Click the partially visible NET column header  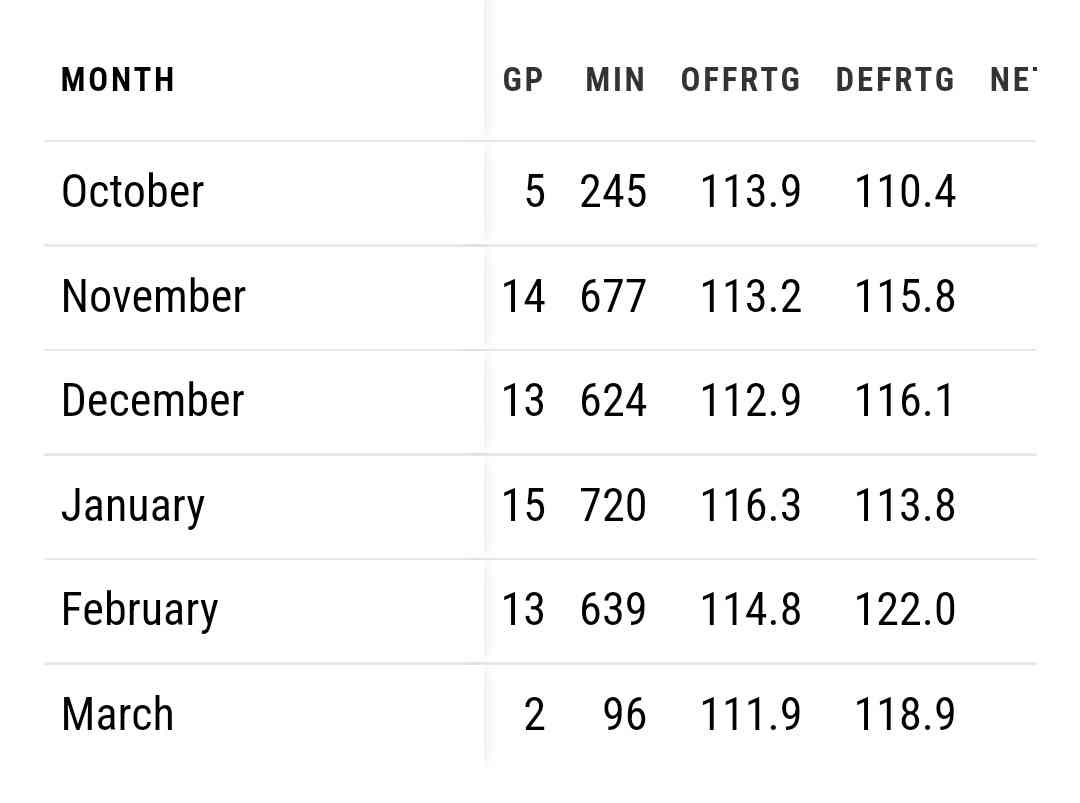pos(1012,80)
